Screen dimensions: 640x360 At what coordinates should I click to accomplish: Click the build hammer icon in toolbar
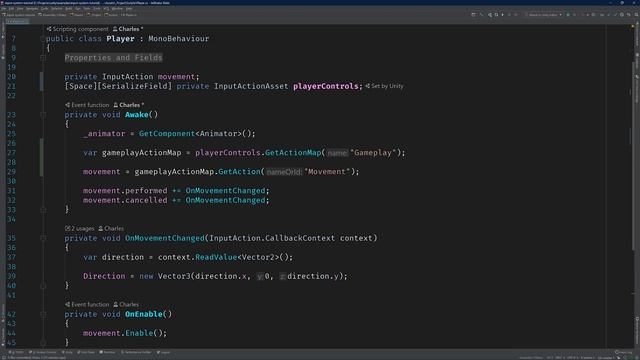[482, 15]
